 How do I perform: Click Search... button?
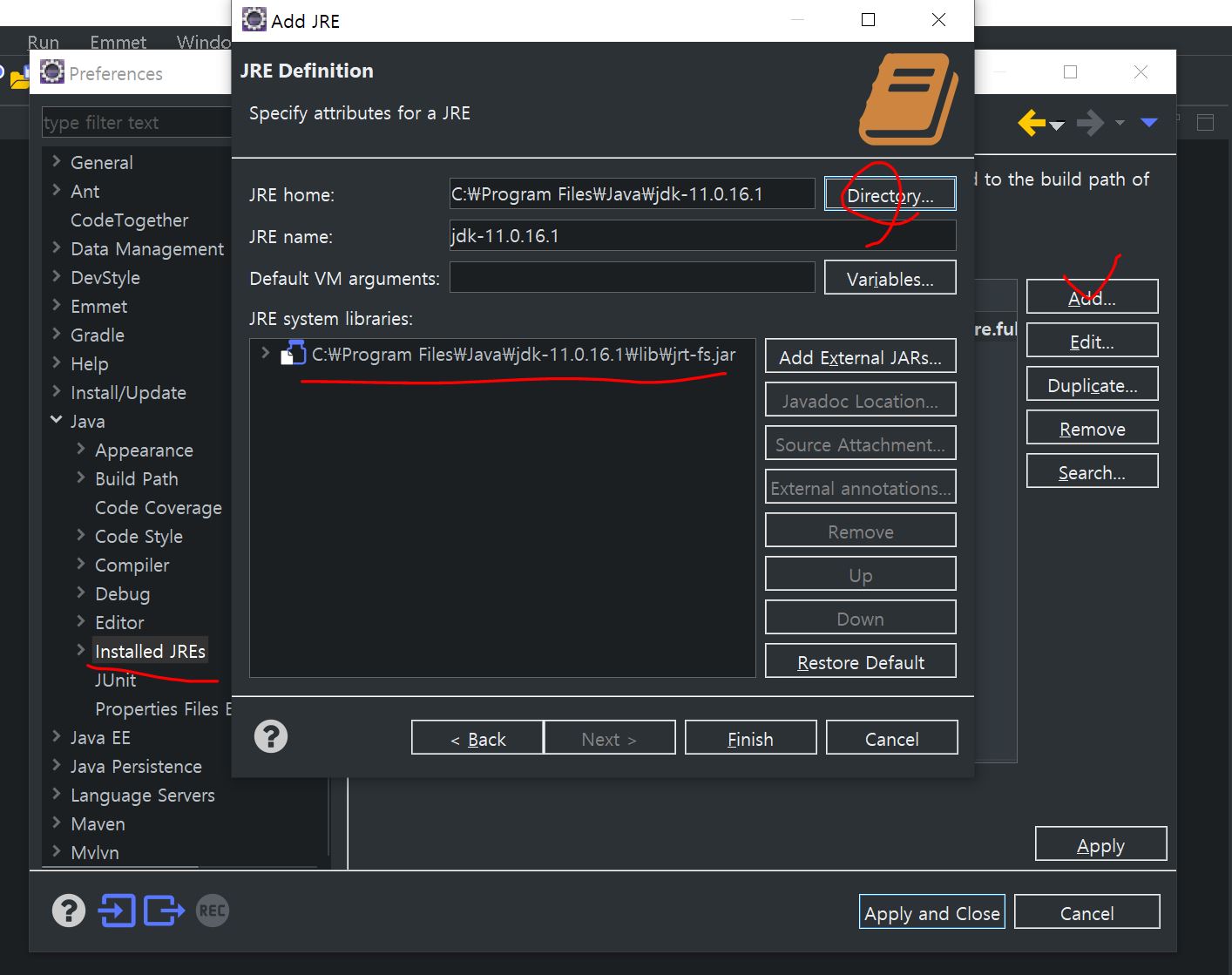click(x=1092, y=471)
